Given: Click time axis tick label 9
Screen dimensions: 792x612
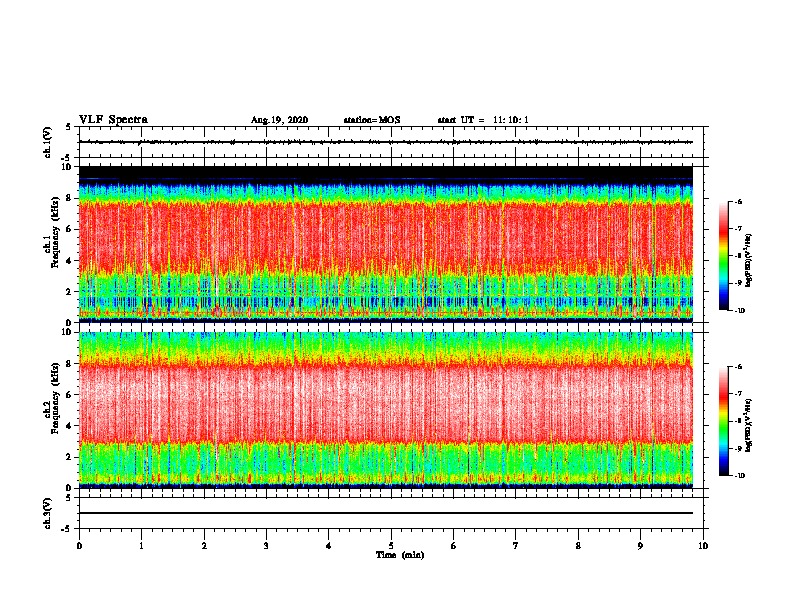Looking at the screenshot, I should 640,546.
